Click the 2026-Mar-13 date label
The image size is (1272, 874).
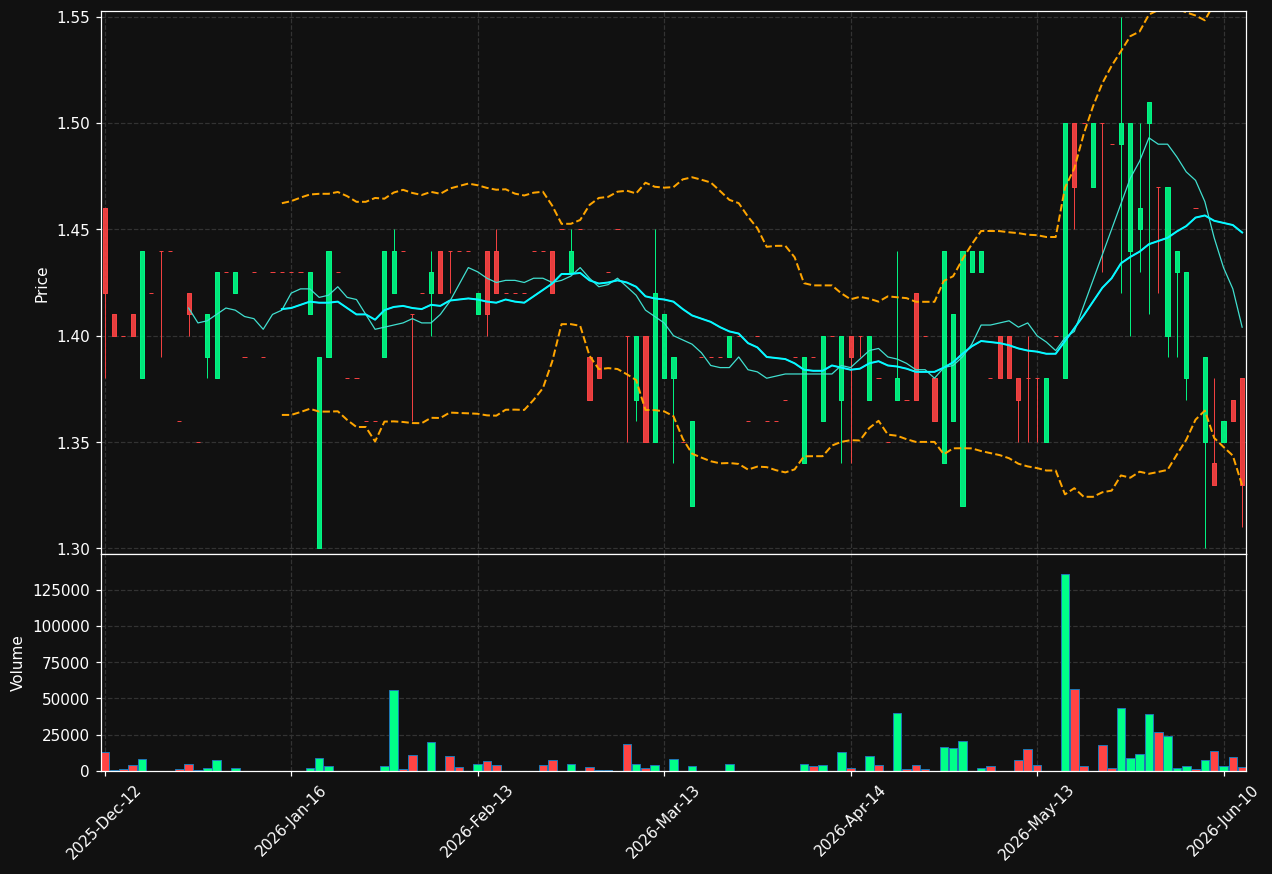point(663,822)
